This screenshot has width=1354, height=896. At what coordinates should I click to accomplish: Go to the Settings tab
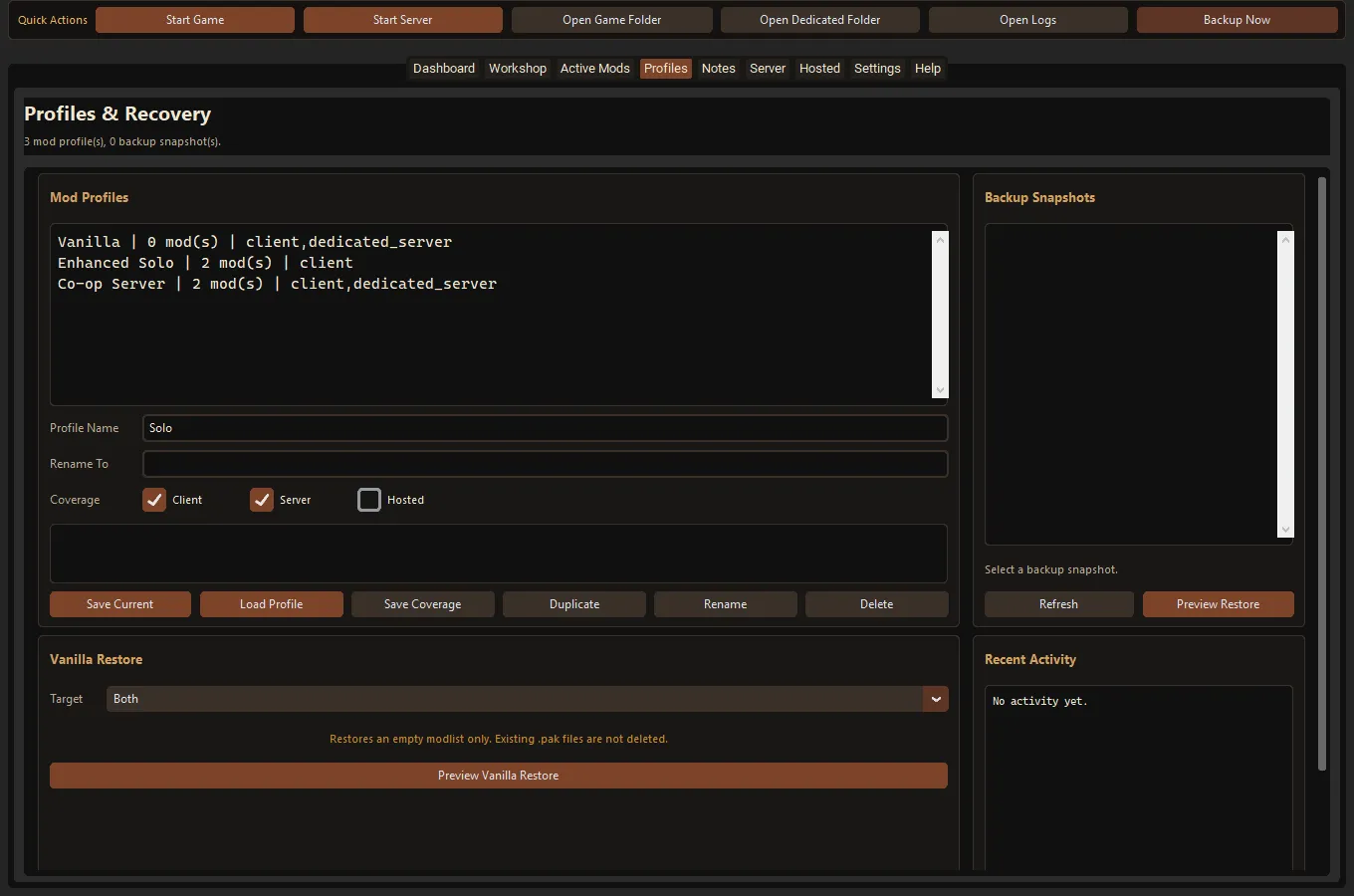[x=877, y=69]
